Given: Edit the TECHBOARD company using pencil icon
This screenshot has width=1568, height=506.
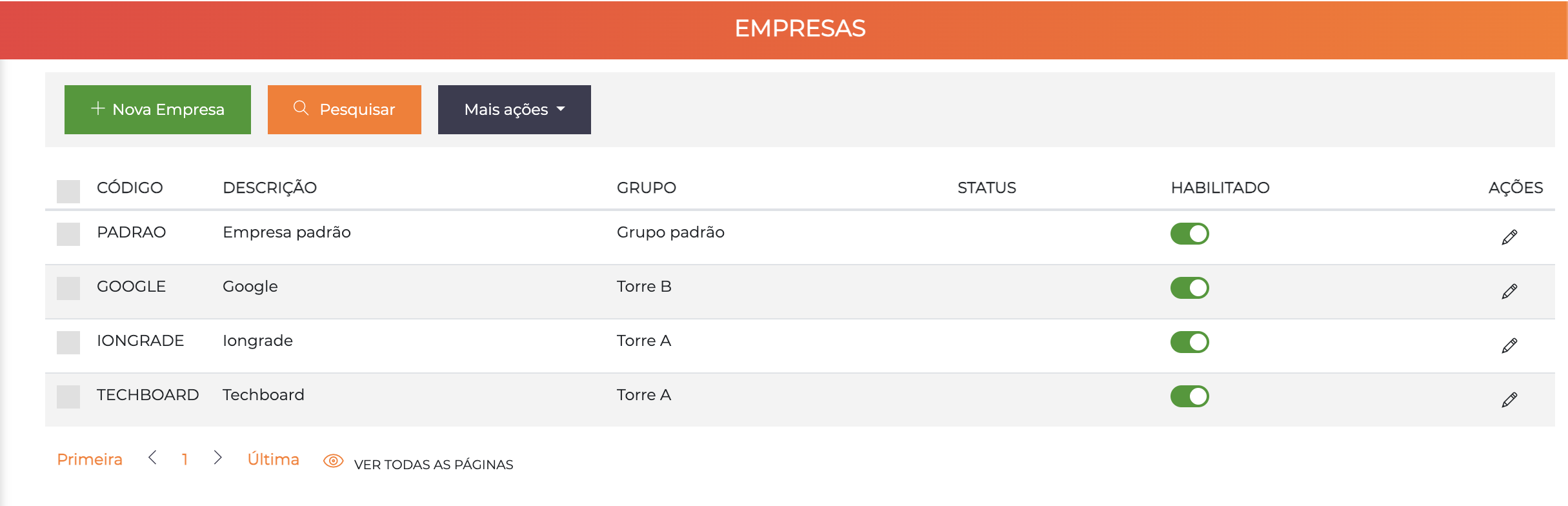Looking at the screenshot, I should coord(1511,399).
